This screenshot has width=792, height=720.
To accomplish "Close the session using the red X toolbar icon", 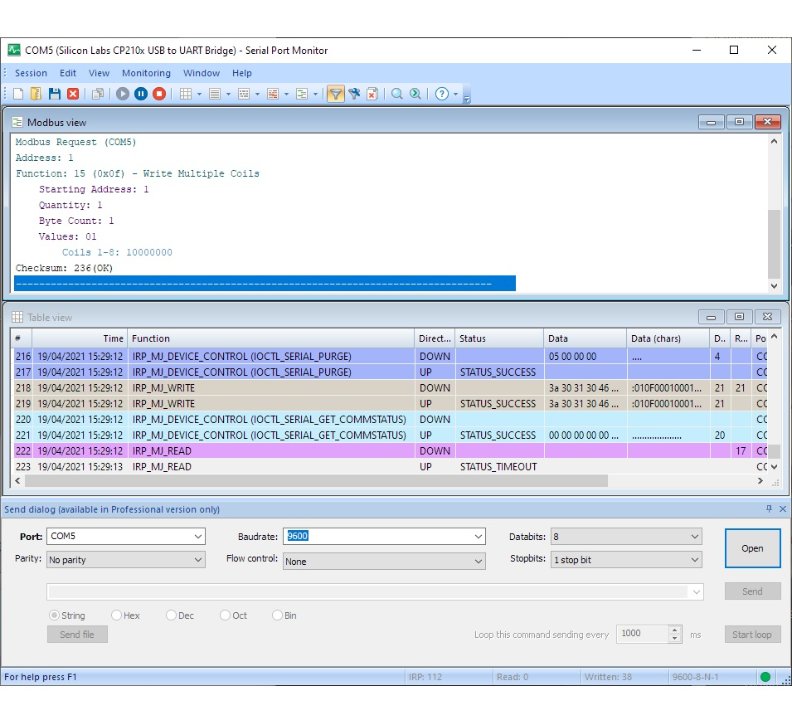I will point(73,93).
